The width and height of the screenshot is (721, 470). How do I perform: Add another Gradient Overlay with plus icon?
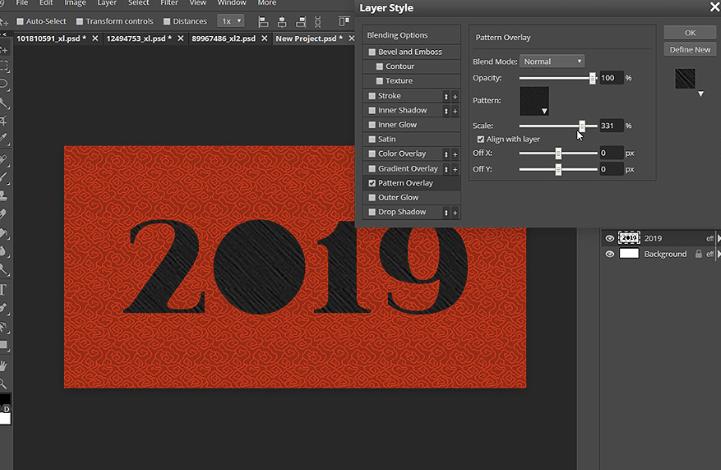tap(455, 169)
